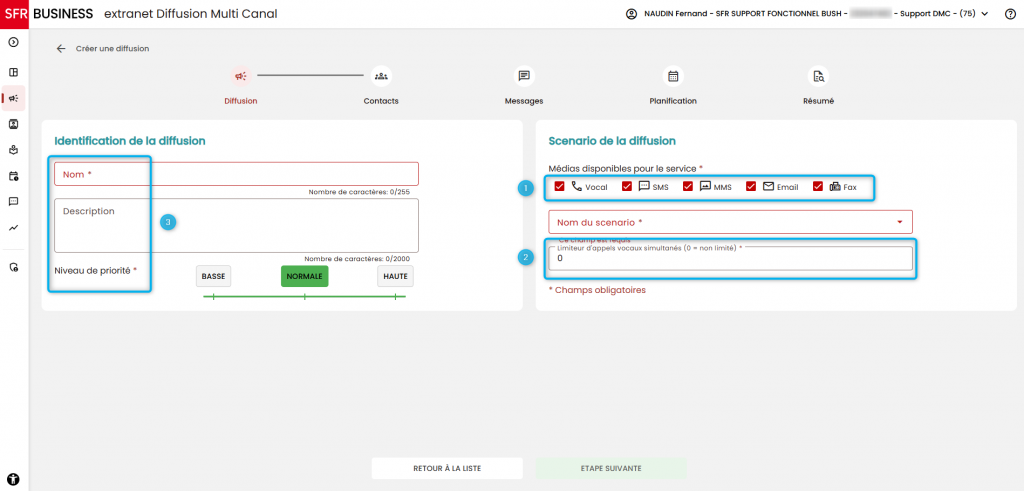The height and width of the screenshot is (491, 1024).
Task: Open the chat bubble icon in sidebar
Action: click(x=13, y=202)
